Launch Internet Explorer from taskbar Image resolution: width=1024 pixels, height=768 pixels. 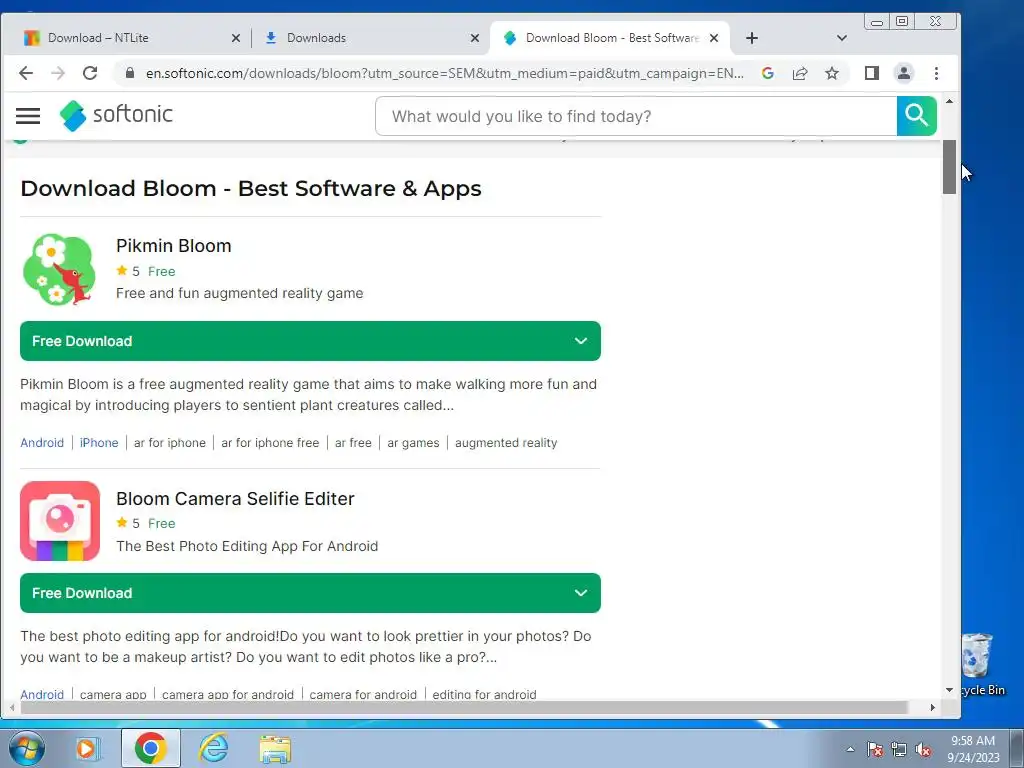[x=214, y=748]
